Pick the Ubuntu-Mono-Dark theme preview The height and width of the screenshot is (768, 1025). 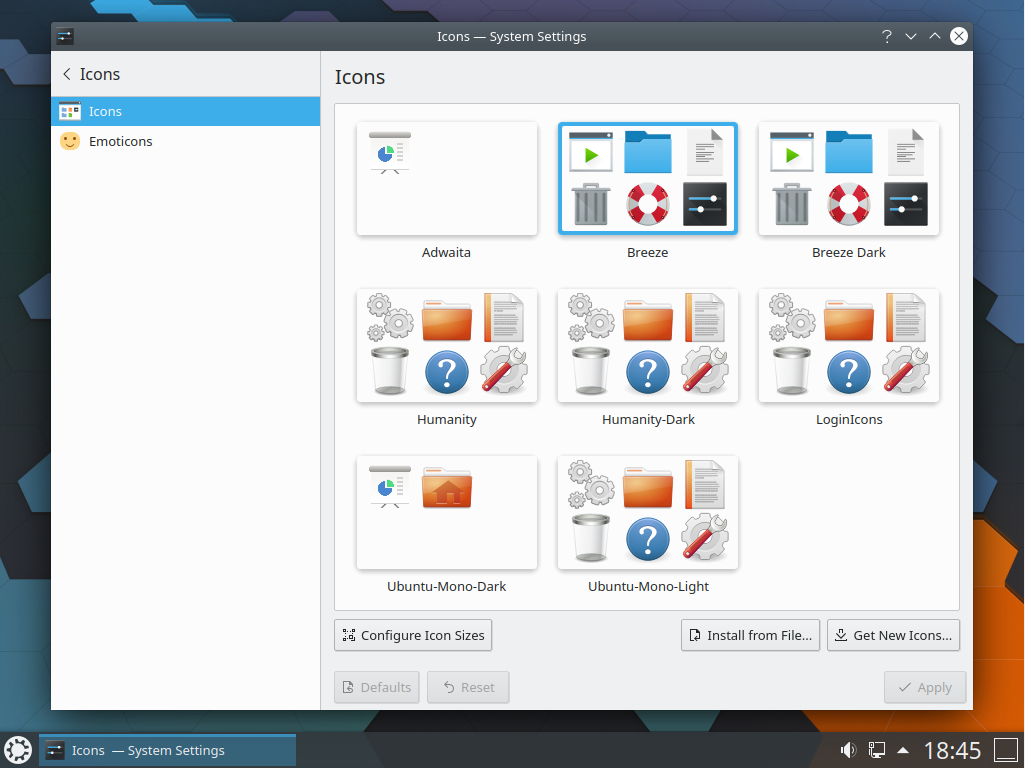pyautogui.click(x=446, y=512)
